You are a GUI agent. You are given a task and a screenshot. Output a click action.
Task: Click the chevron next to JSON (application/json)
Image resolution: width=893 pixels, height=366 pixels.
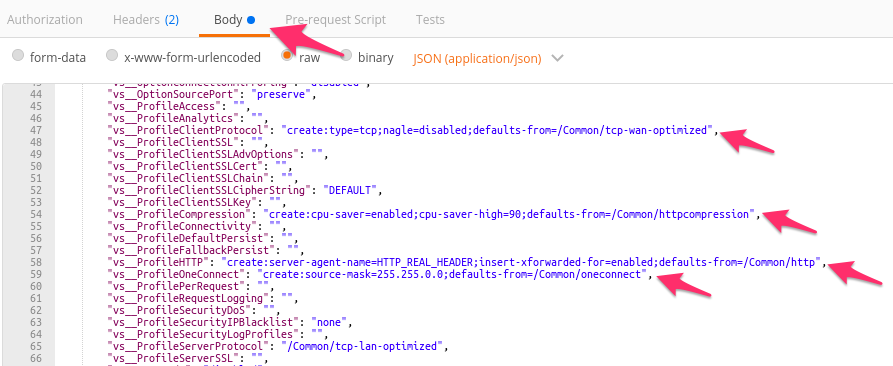tap(558, 58)
